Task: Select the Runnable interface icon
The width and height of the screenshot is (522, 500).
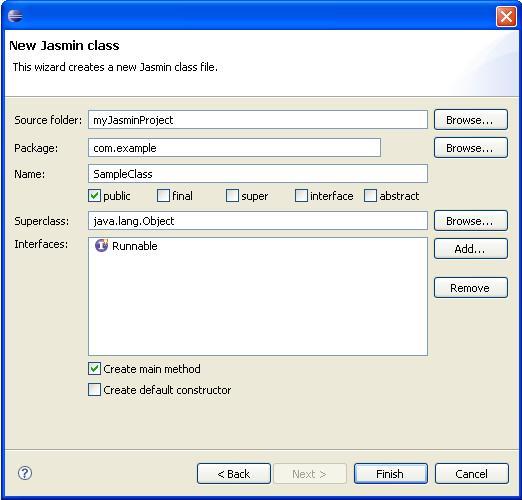Action: click(101, 245)
